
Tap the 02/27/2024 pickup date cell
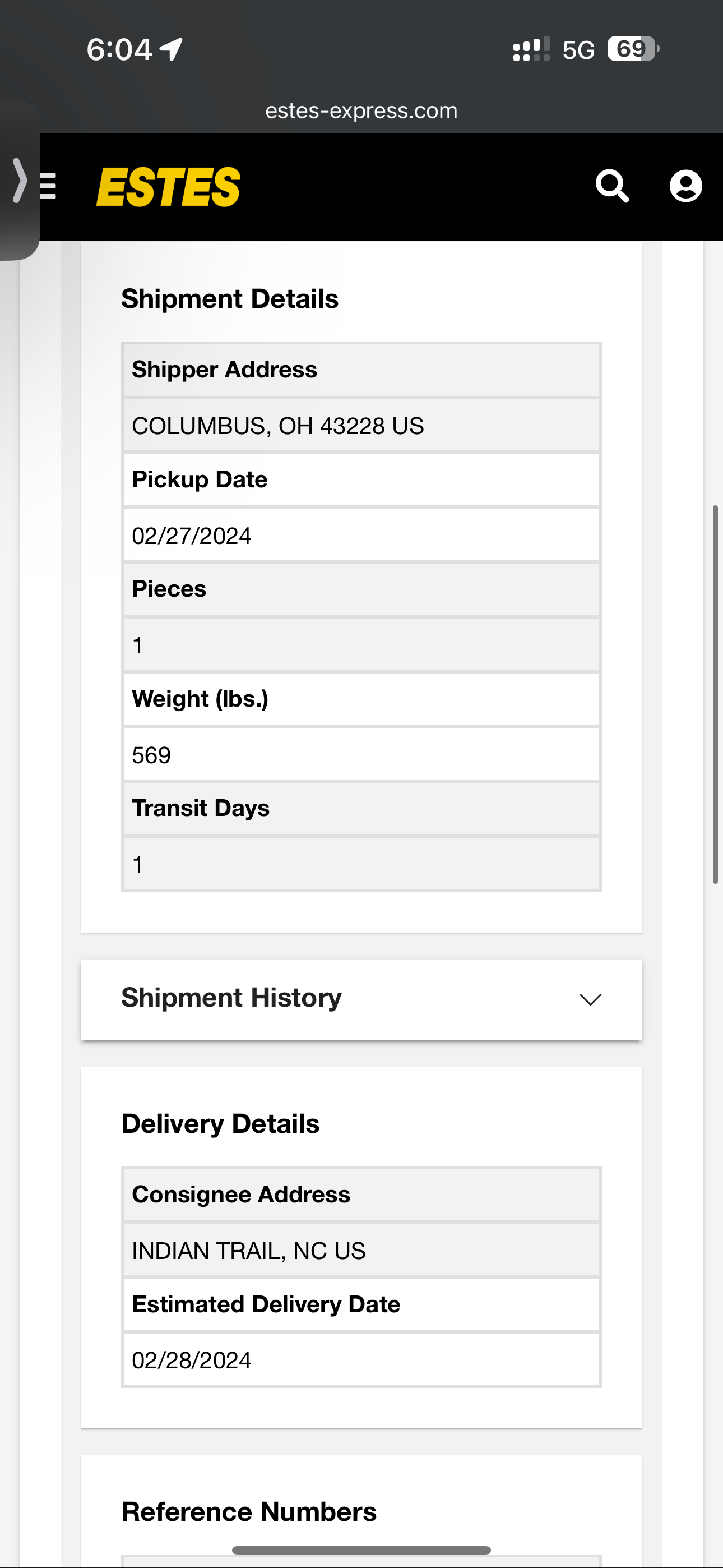[361, 535]
